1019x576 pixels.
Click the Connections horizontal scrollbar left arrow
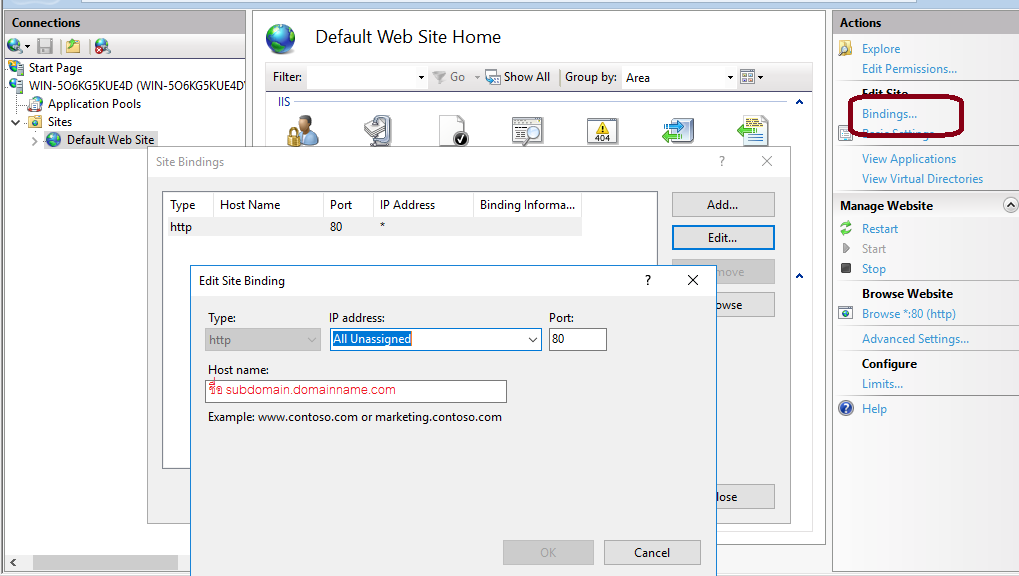13,562
